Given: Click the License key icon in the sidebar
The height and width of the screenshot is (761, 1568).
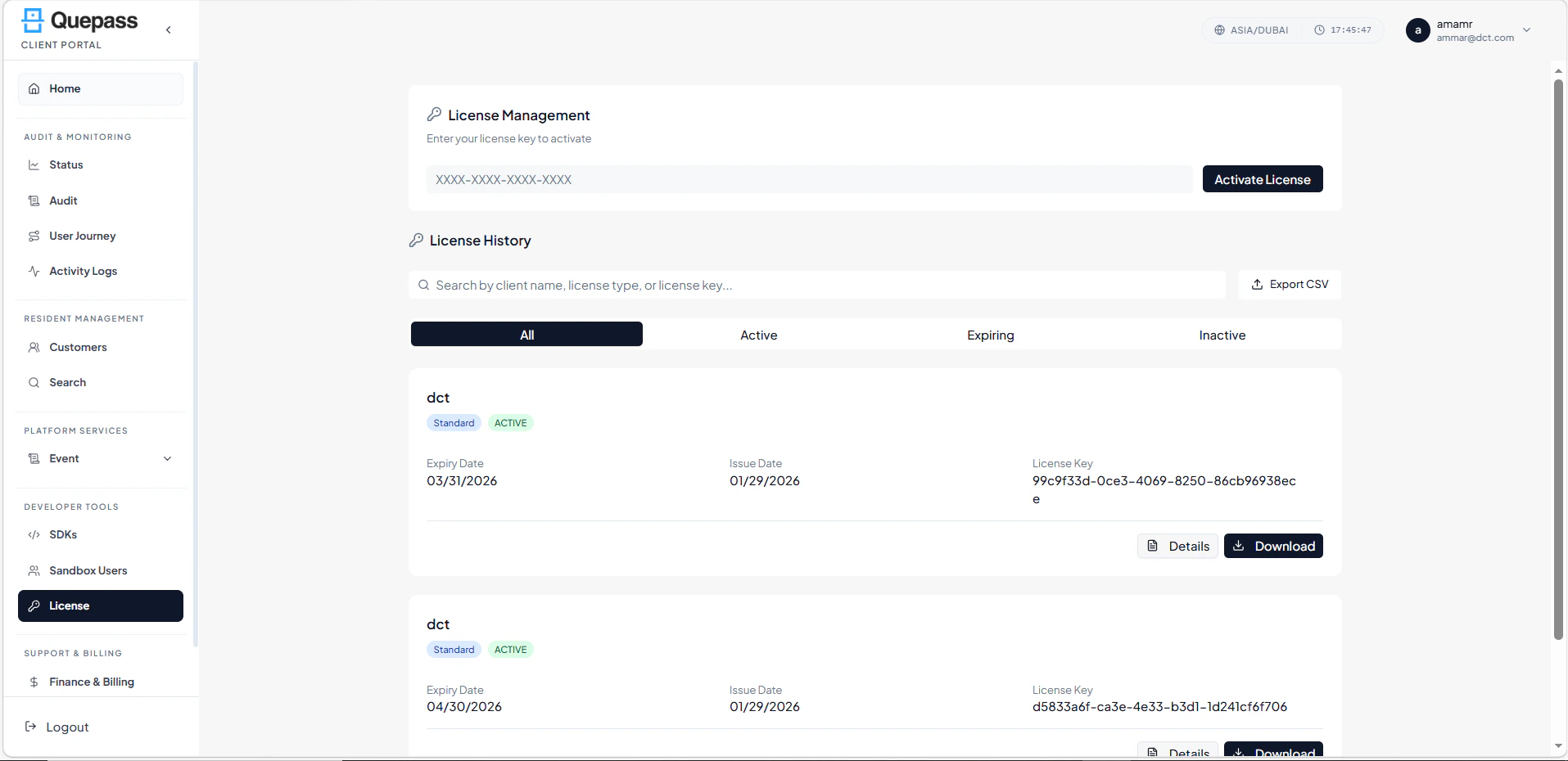Looking at the screenshot, I should click(34, 606).
